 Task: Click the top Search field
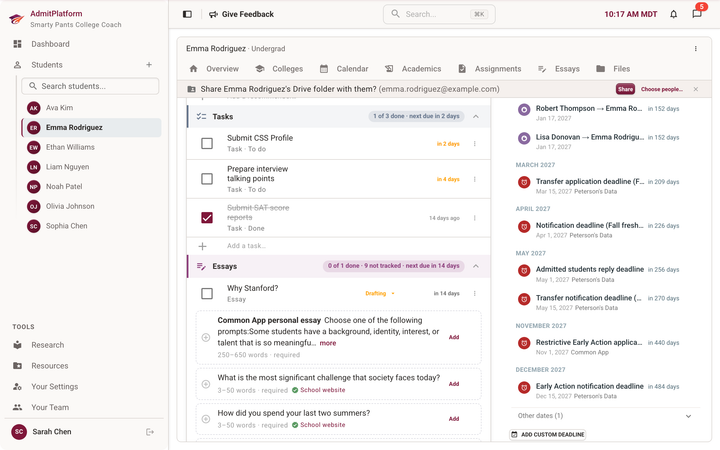[x=439, y=14]
